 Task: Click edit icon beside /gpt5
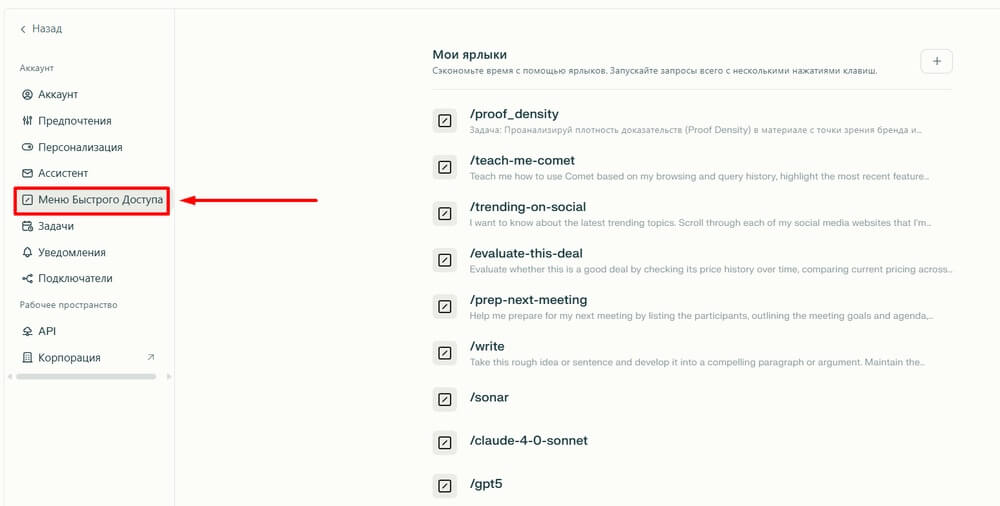445,486
